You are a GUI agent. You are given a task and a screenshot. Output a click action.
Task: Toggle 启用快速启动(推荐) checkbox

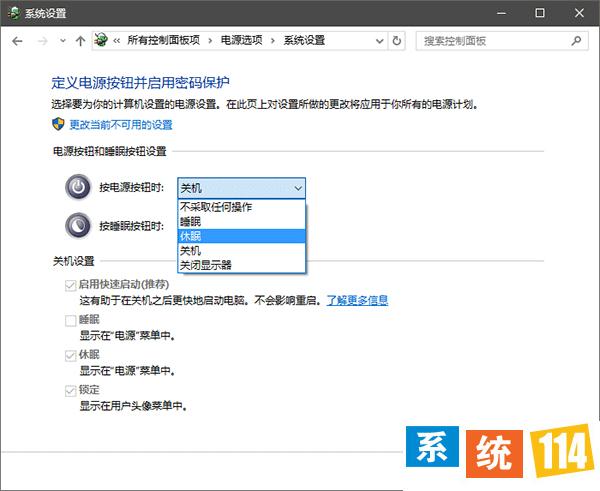point(70,285)
